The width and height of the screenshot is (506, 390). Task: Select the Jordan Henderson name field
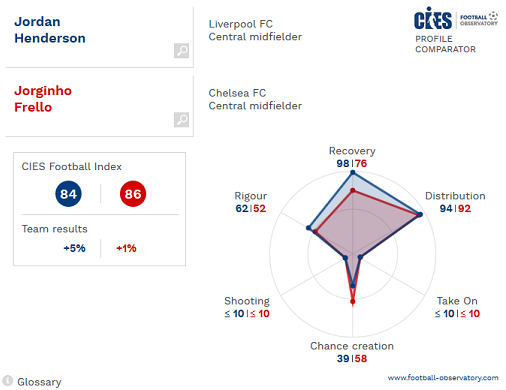pos(99,37)
